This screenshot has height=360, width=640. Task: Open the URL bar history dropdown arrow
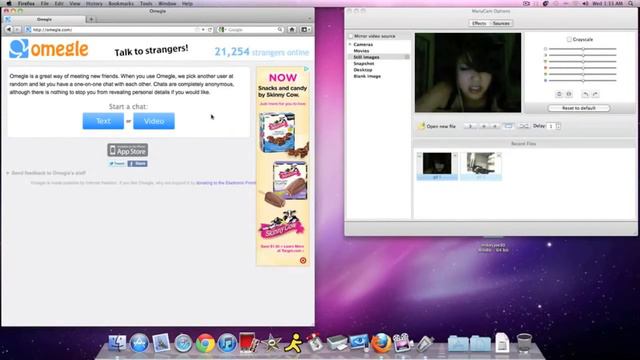pos(203,29)
